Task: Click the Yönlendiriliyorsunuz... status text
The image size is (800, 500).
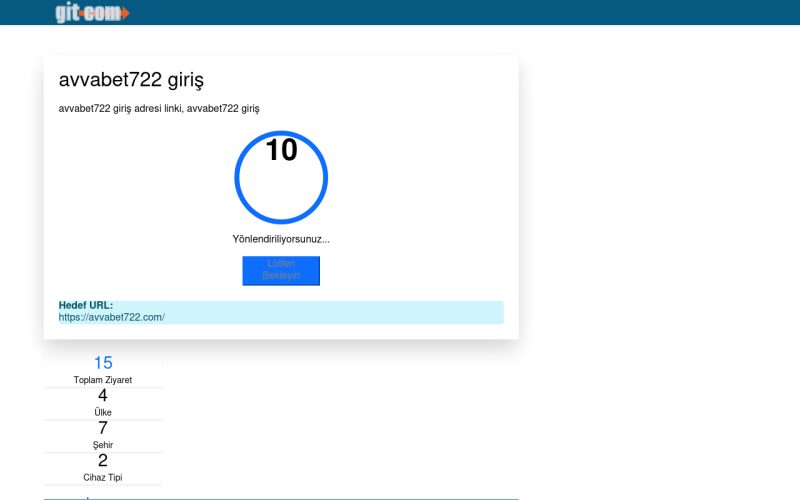Action: point(281,239)
